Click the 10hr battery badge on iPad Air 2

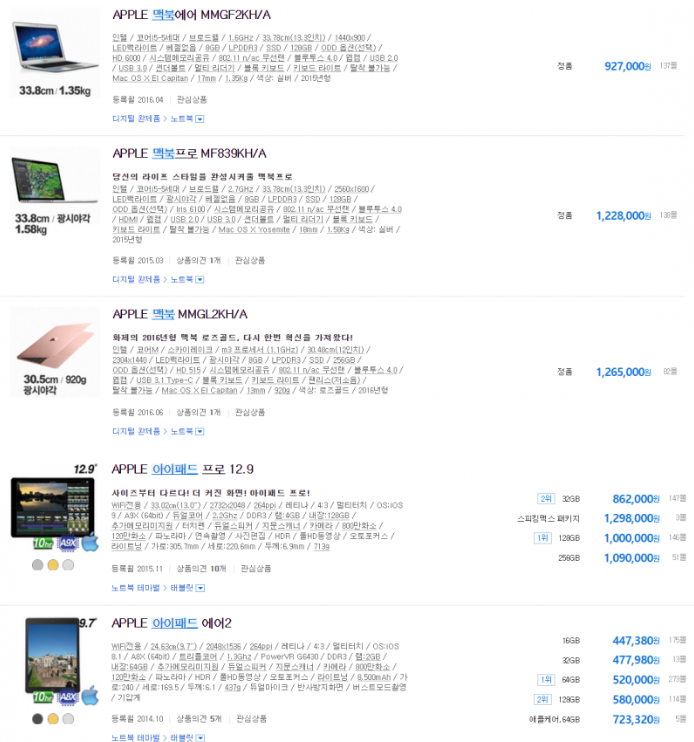tap(44, 696)
